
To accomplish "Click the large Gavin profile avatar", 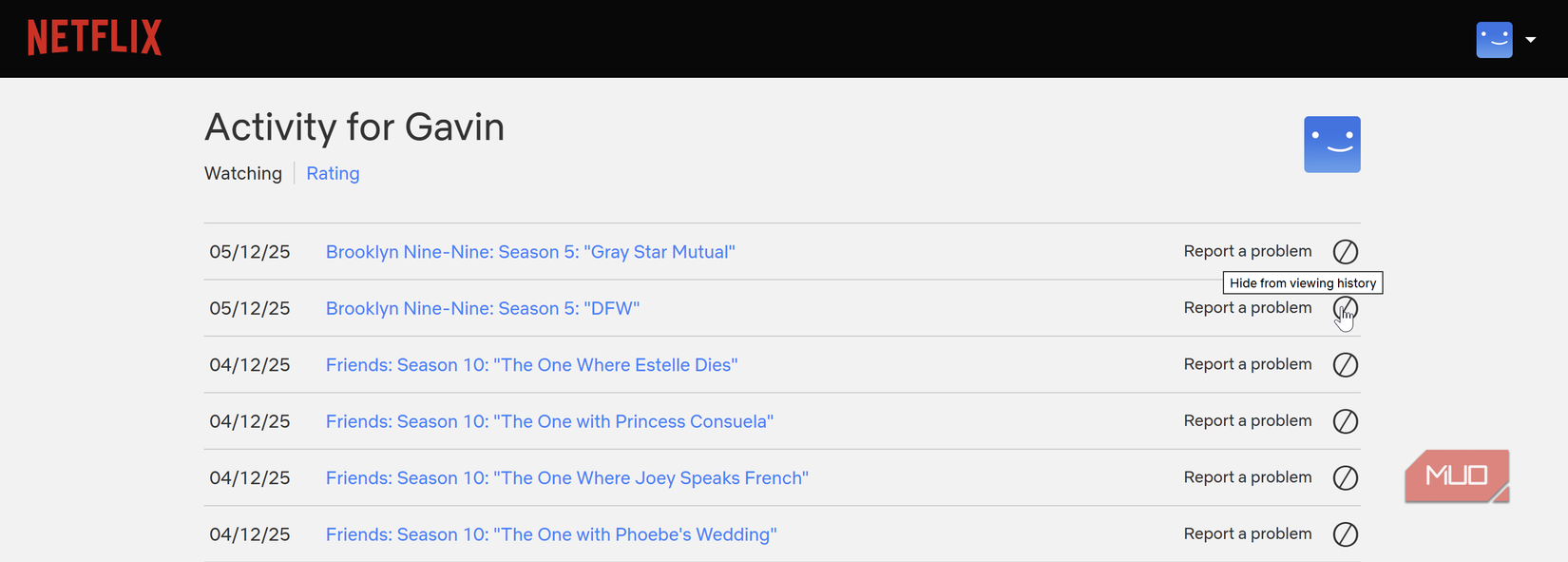I will coord(1331,144).
